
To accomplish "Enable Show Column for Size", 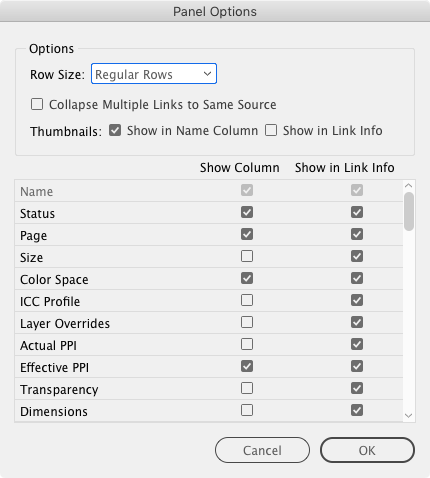I will [x=247, y=256].
